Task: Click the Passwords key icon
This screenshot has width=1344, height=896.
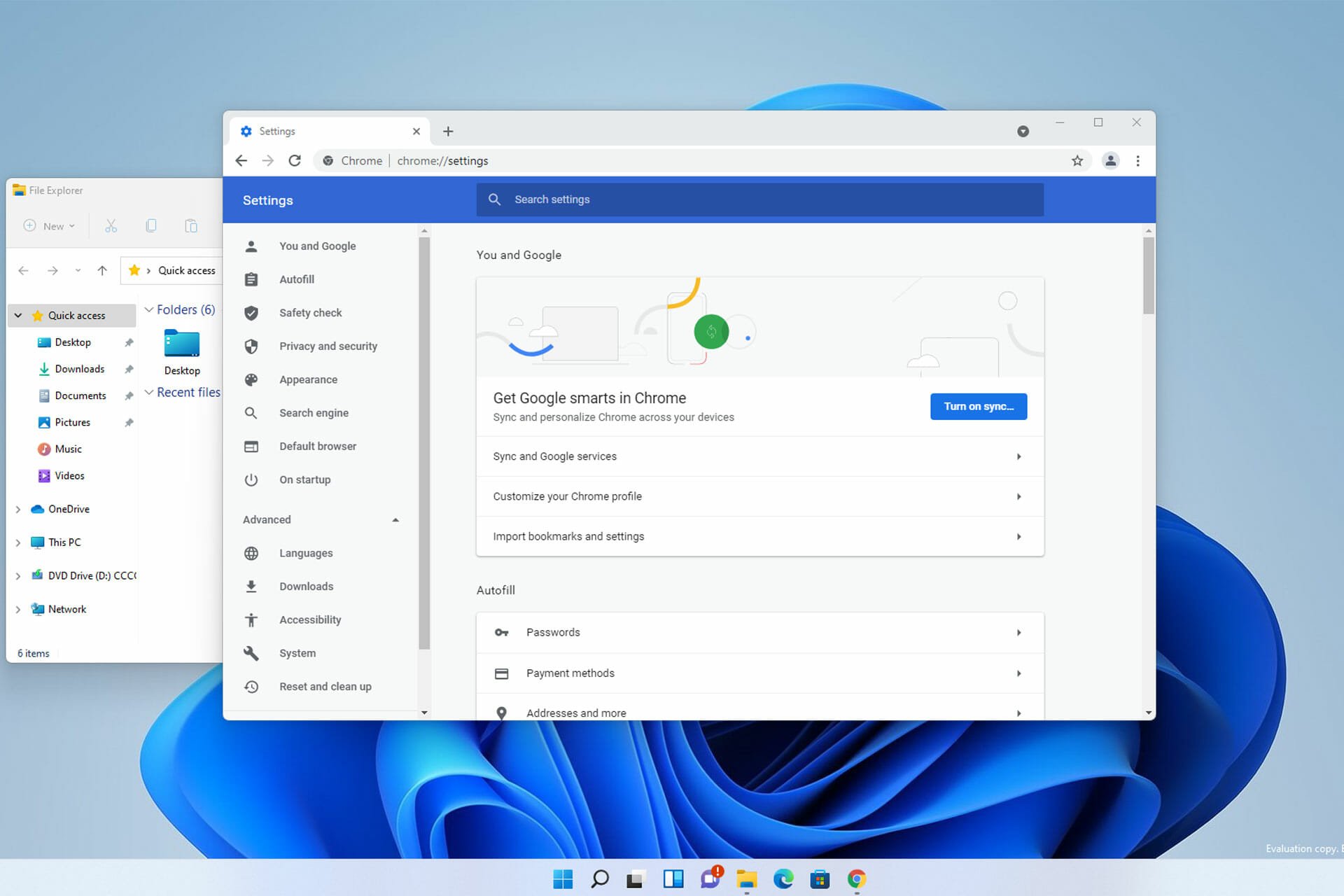Action: pos(500,632)
